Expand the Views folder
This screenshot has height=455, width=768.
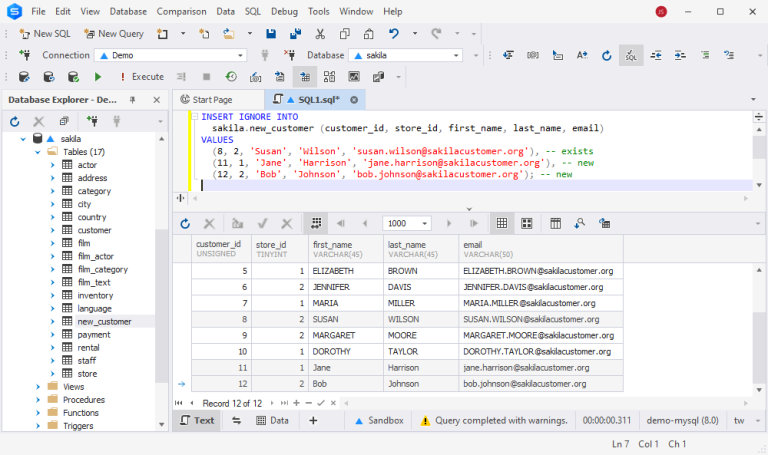38,387
